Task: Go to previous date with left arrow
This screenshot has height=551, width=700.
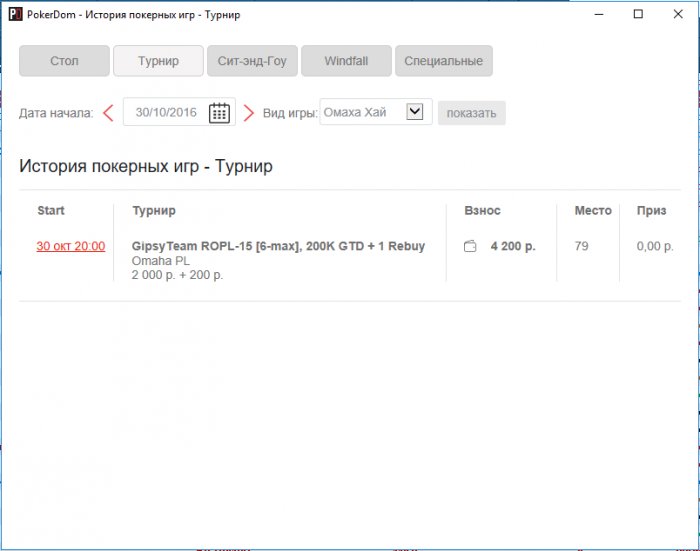Action: 108,113
